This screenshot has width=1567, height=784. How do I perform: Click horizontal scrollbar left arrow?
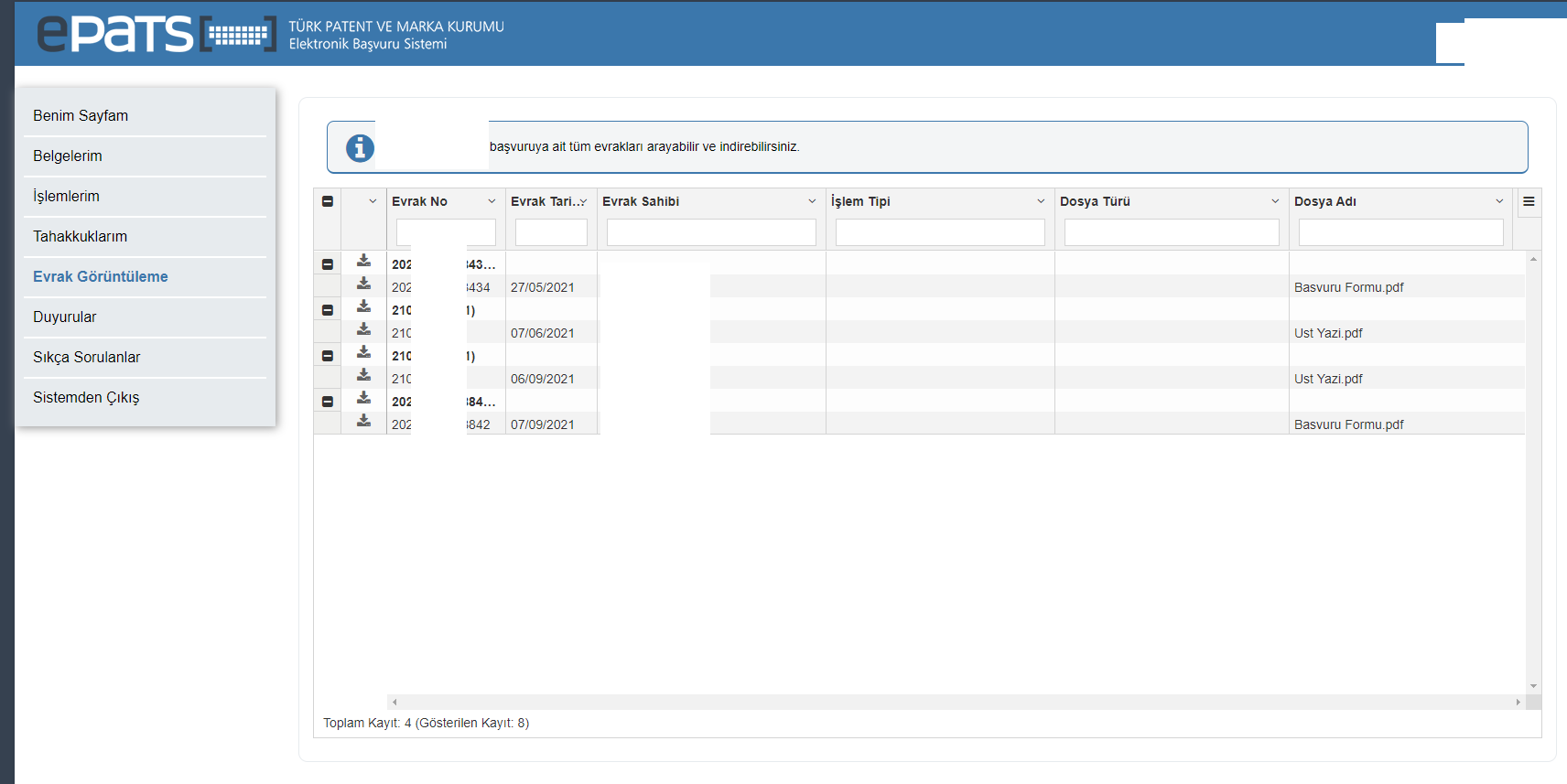click(x=394, y=702)
